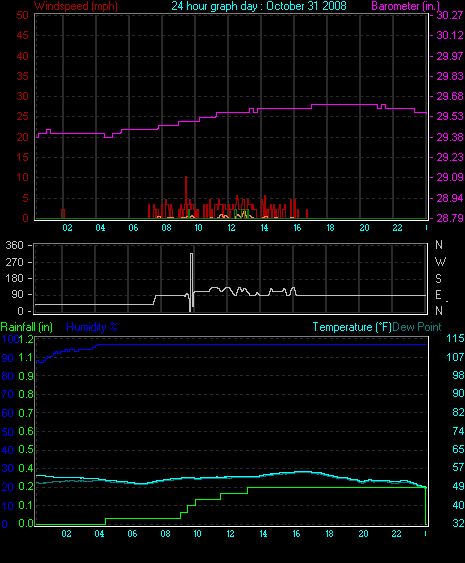Select the barometer value 30.12
This screenshot has width=465, height=563.
coord(450,36)
